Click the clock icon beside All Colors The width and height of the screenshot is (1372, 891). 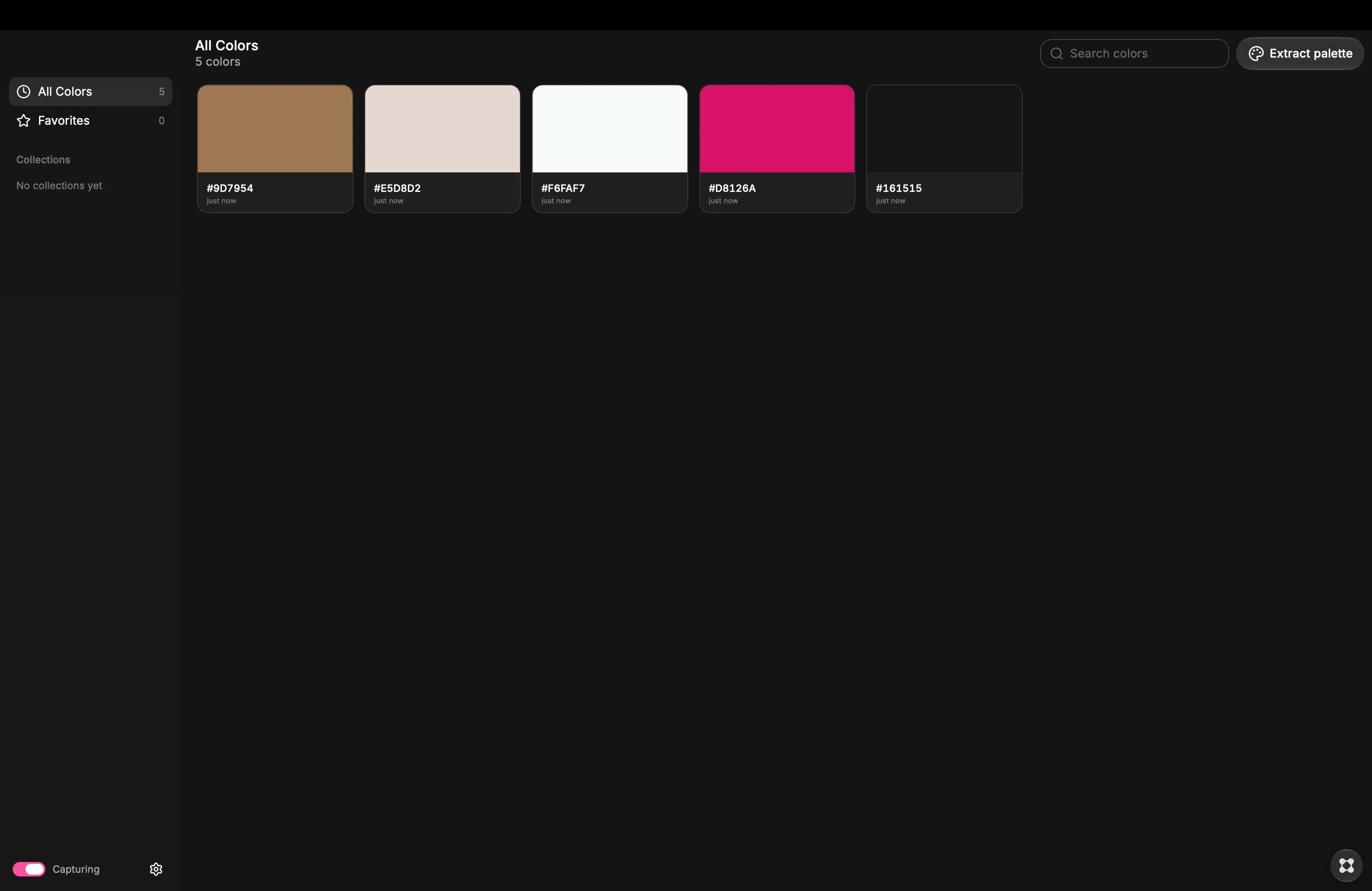[24, 92]
